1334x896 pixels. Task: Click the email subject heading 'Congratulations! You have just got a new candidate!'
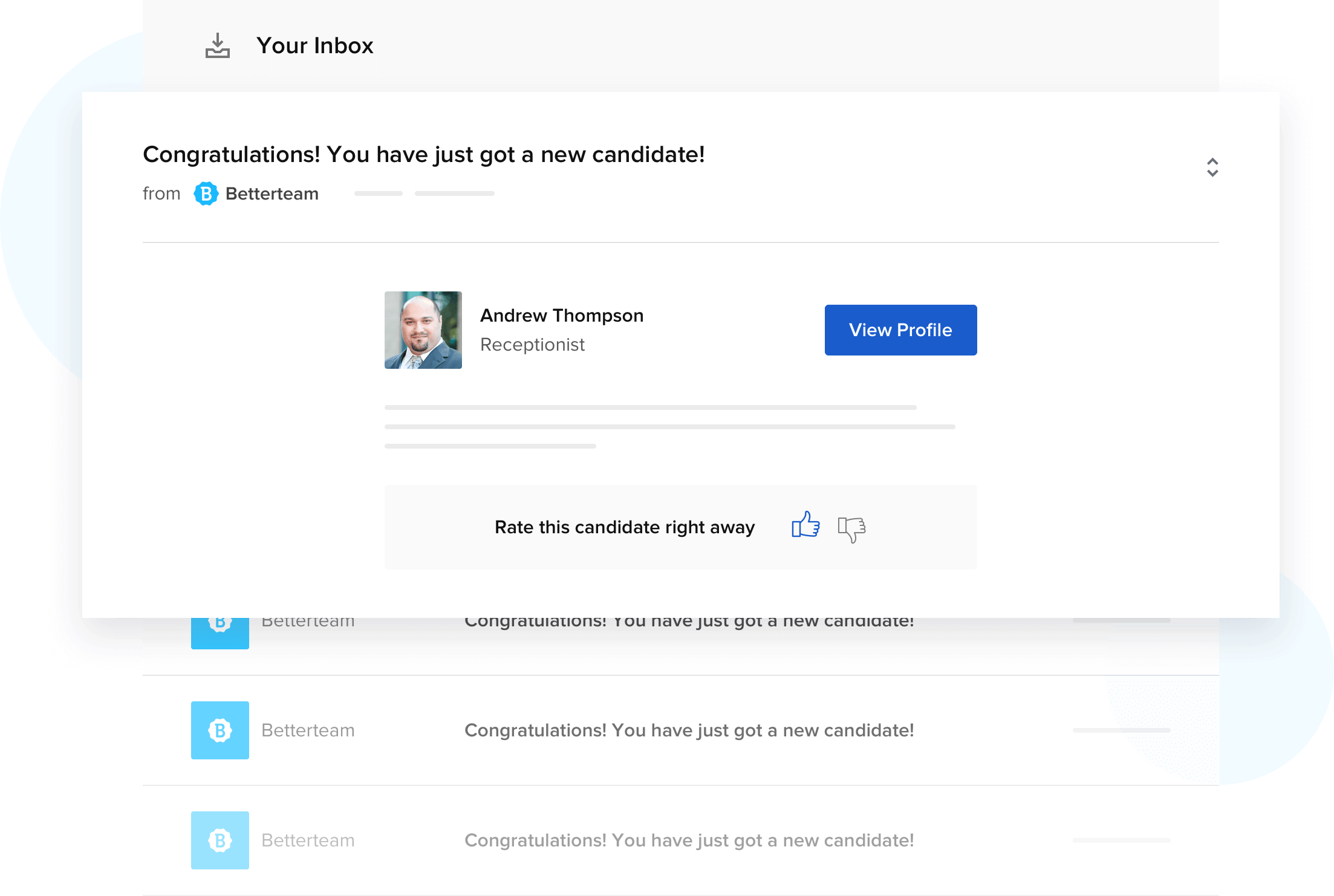(424, 155)
